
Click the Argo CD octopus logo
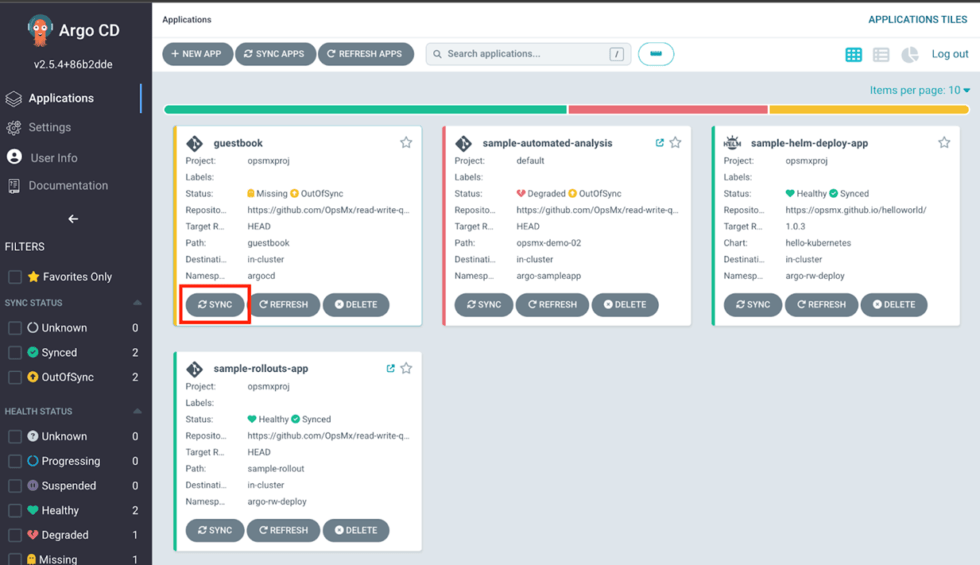39,30
